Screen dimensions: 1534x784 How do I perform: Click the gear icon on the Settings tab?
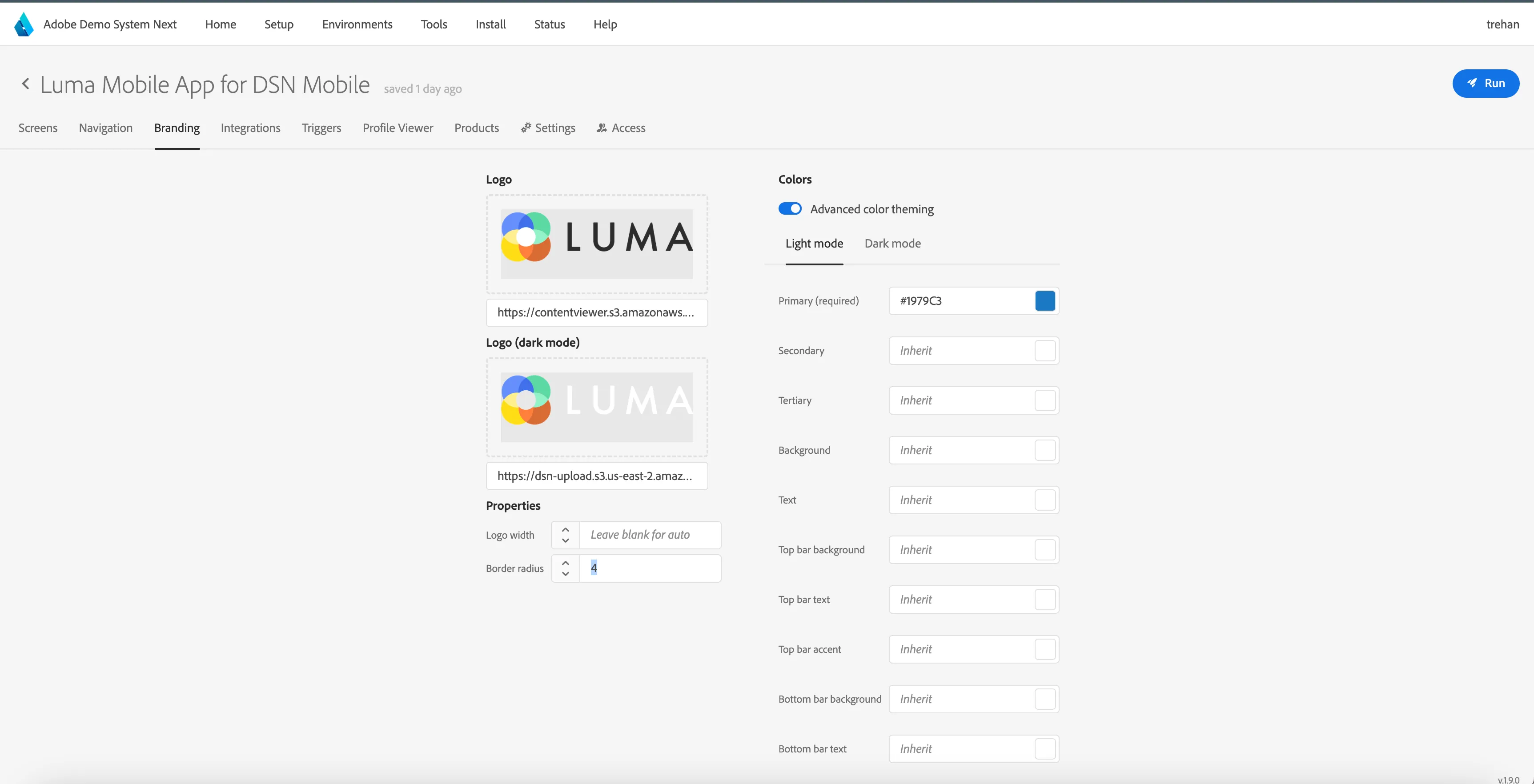(x=526, y=128)
